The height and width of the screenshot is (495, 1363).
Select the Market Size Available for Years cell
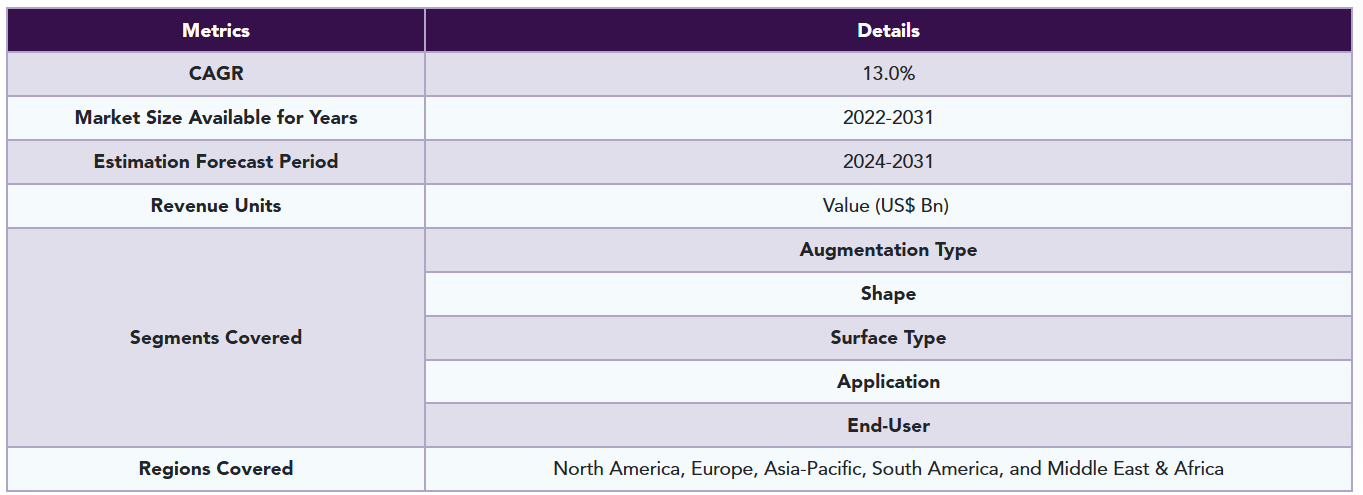[216, 118]
